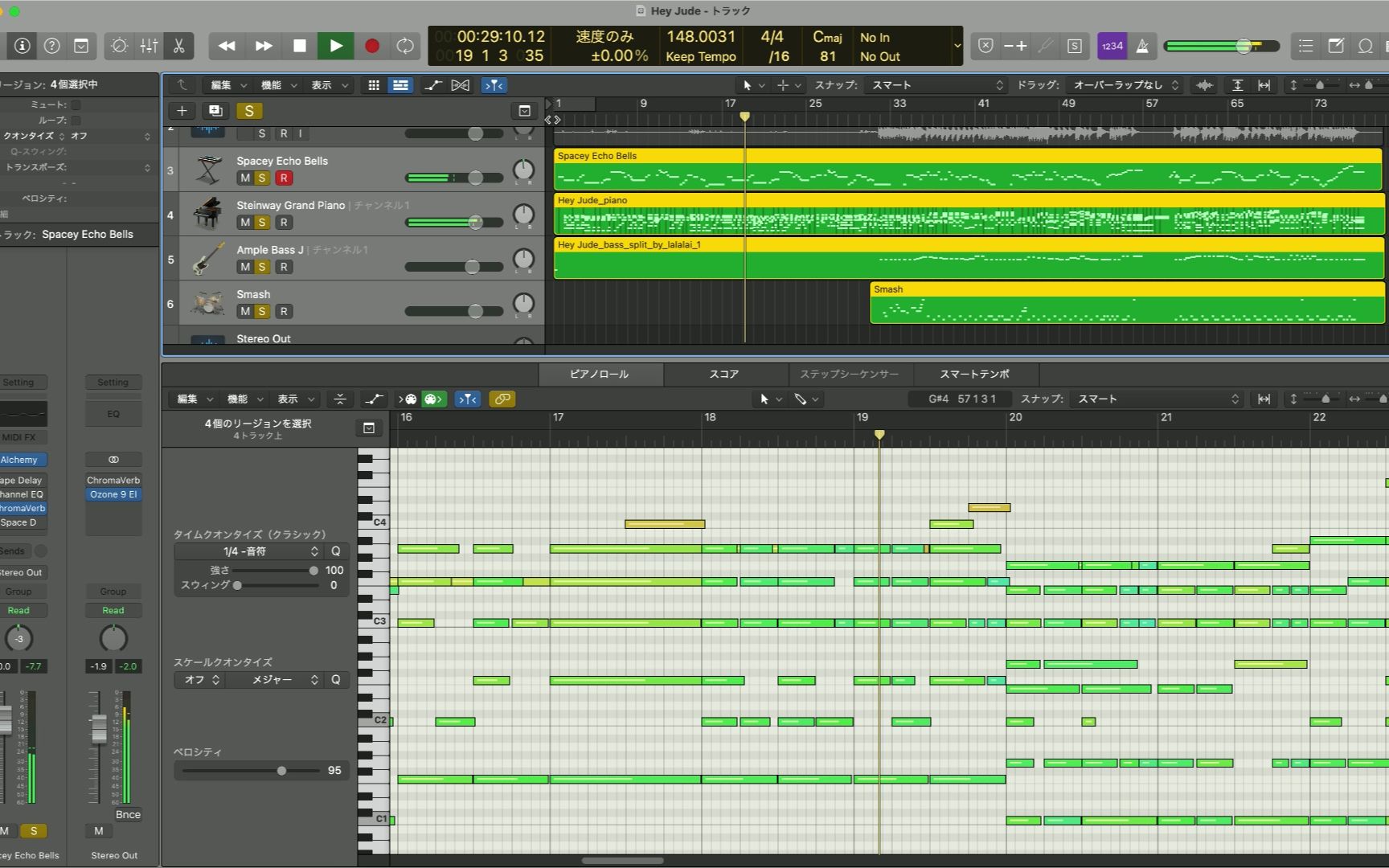
Task: Start recording with the red Record button
Action: pyautogui.click(x=371, y=46)
